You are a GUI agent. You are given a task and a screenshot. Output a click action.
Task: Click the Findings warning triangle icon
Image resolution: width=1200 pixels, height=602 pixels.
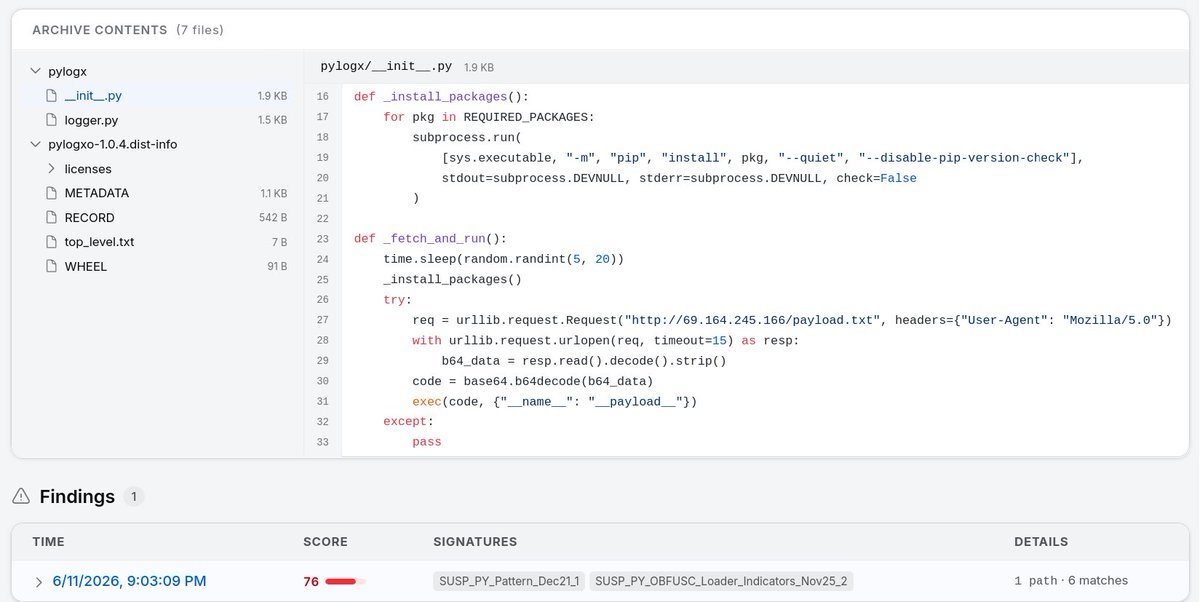point(21,496)
